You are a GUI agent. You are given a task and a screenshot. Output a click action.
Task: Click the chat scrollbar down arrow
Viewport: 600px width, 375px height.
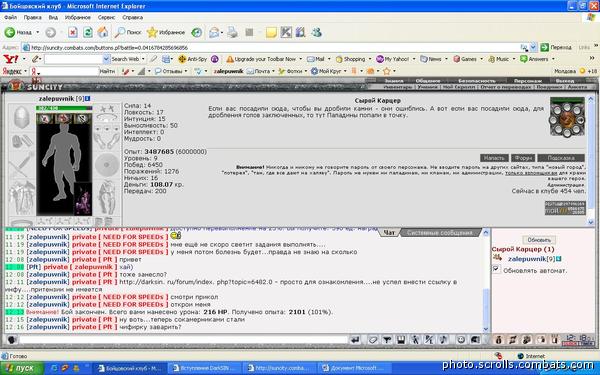[x=486, y=329]
